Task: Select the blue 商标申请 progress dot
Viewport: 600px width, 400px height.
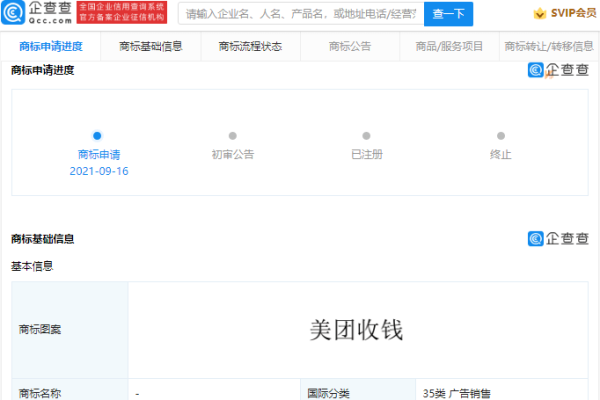Action: pyautogui.click(x=97, y=136)
